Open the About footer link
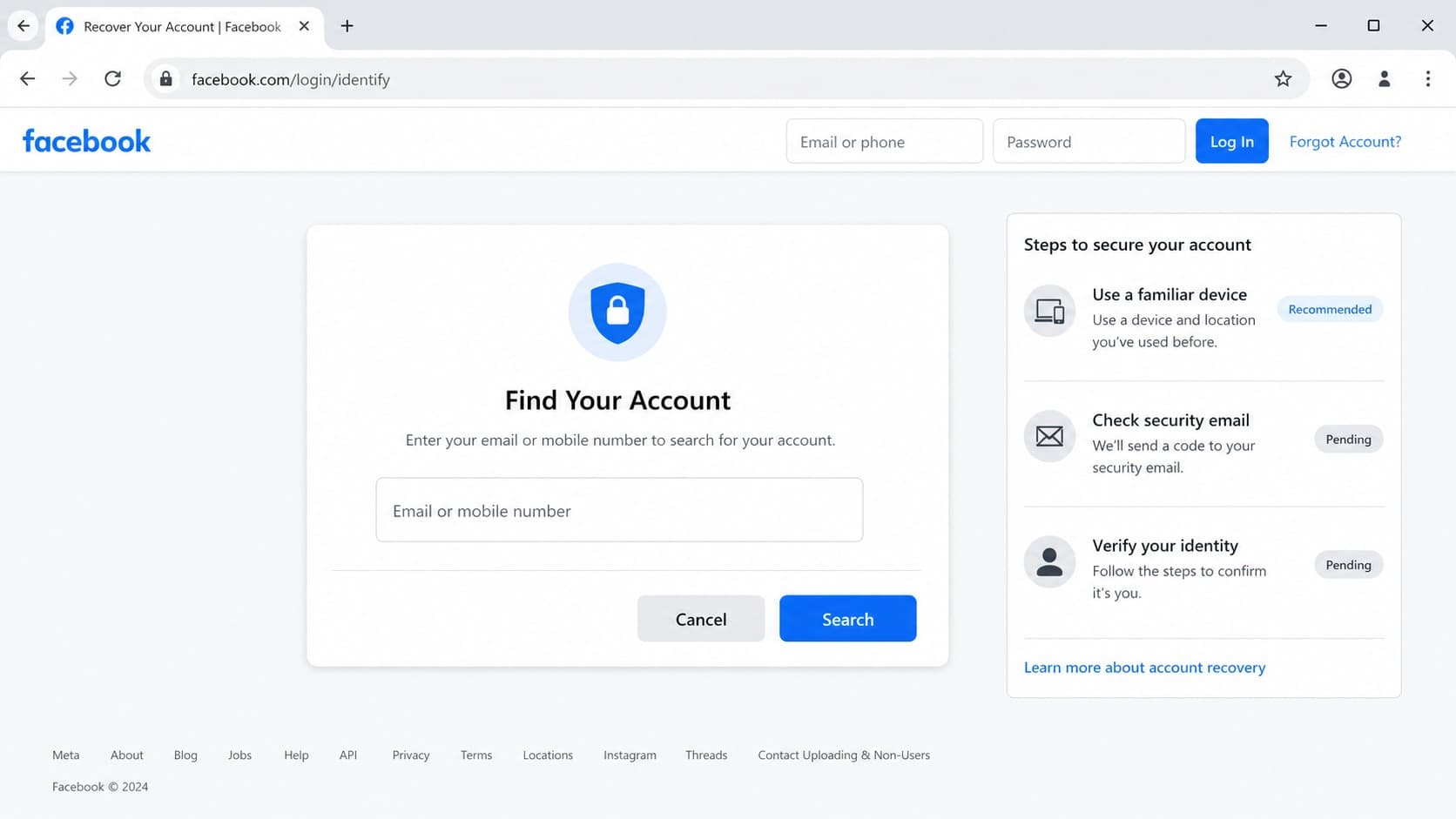The width and height of the screenshot is (1456, 819). coord(127,755)
